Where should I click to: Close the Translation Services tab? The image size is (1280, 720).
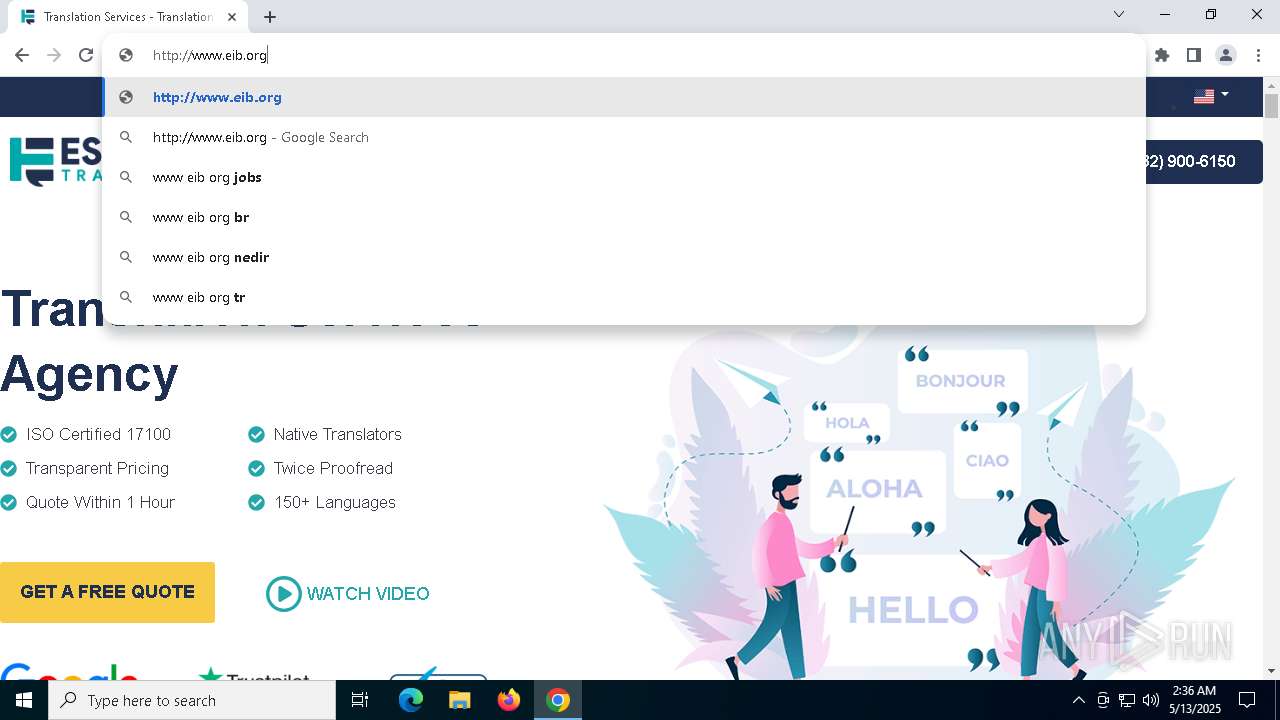(232, 17)
